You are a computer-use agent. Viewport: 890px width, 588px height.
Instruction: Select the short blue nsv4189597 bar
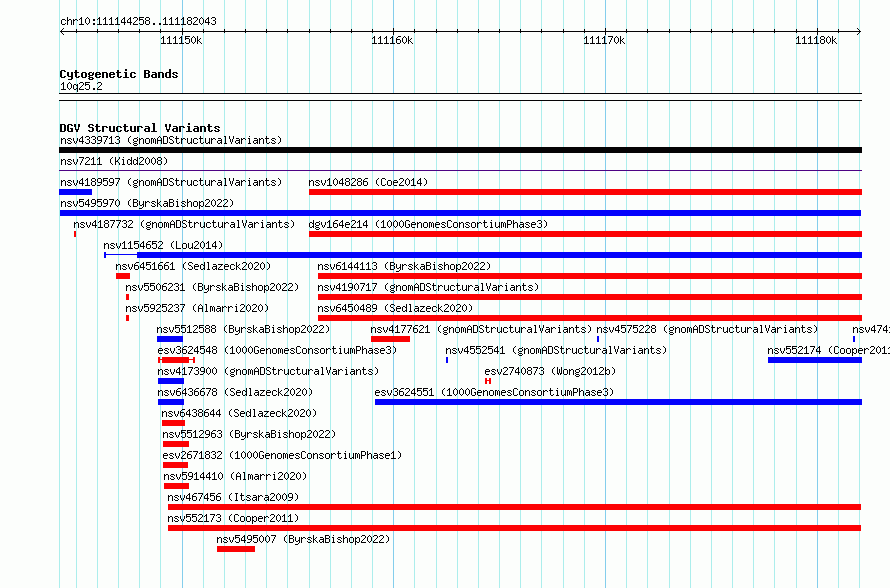coord(75,192)
